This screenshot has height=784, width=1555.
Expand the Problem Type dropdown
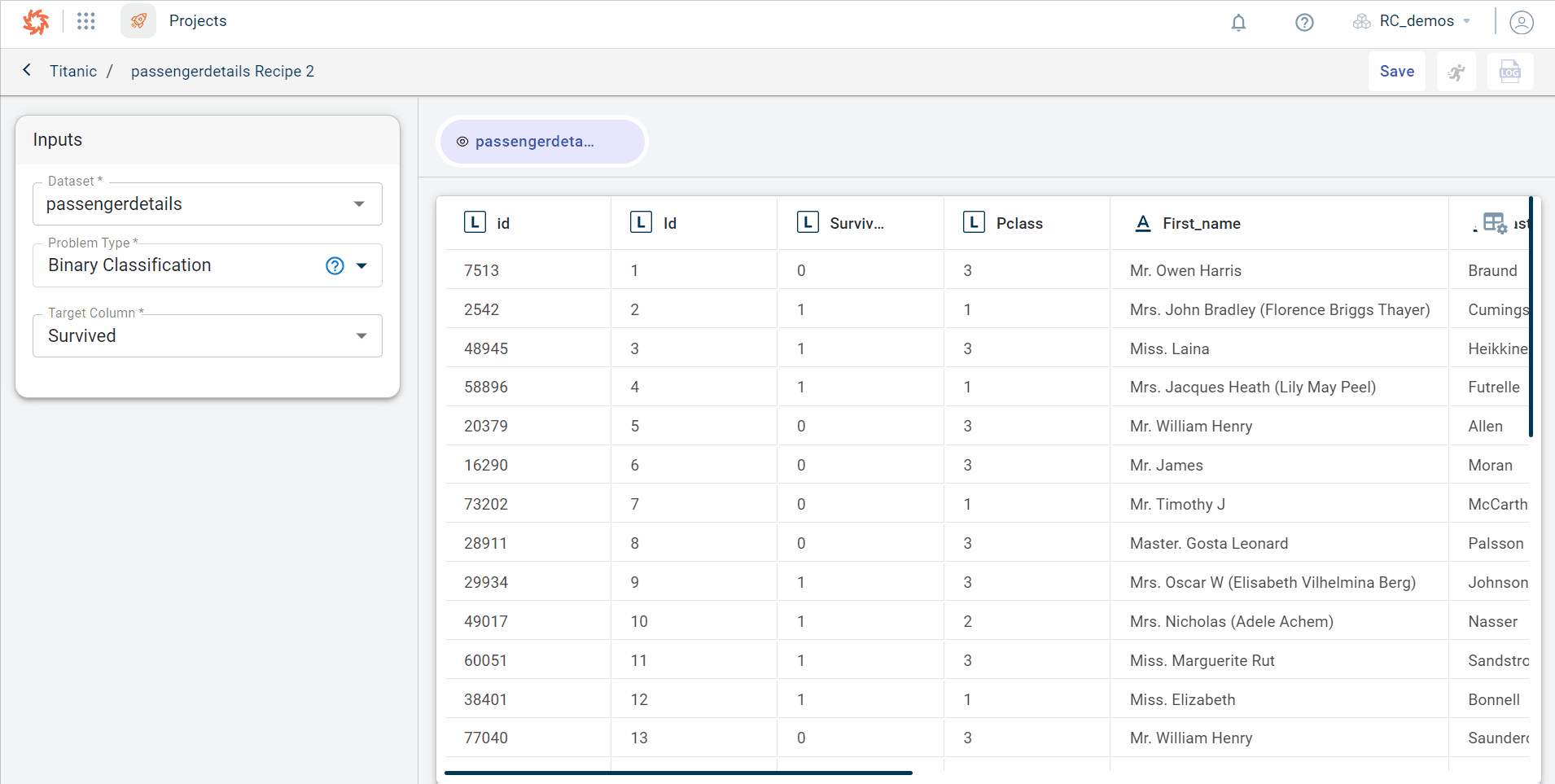coord(362,265)
